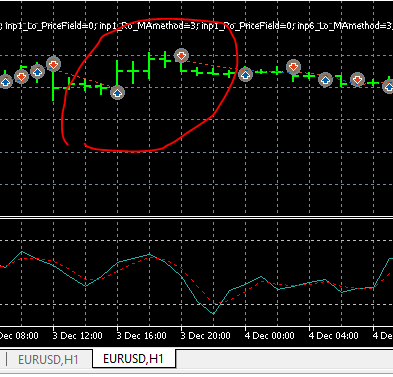This screenshot has height=377, width=393.
Task: Click the blue buy arrow at 4 Dec 00:00
Action: coord(245,74)
